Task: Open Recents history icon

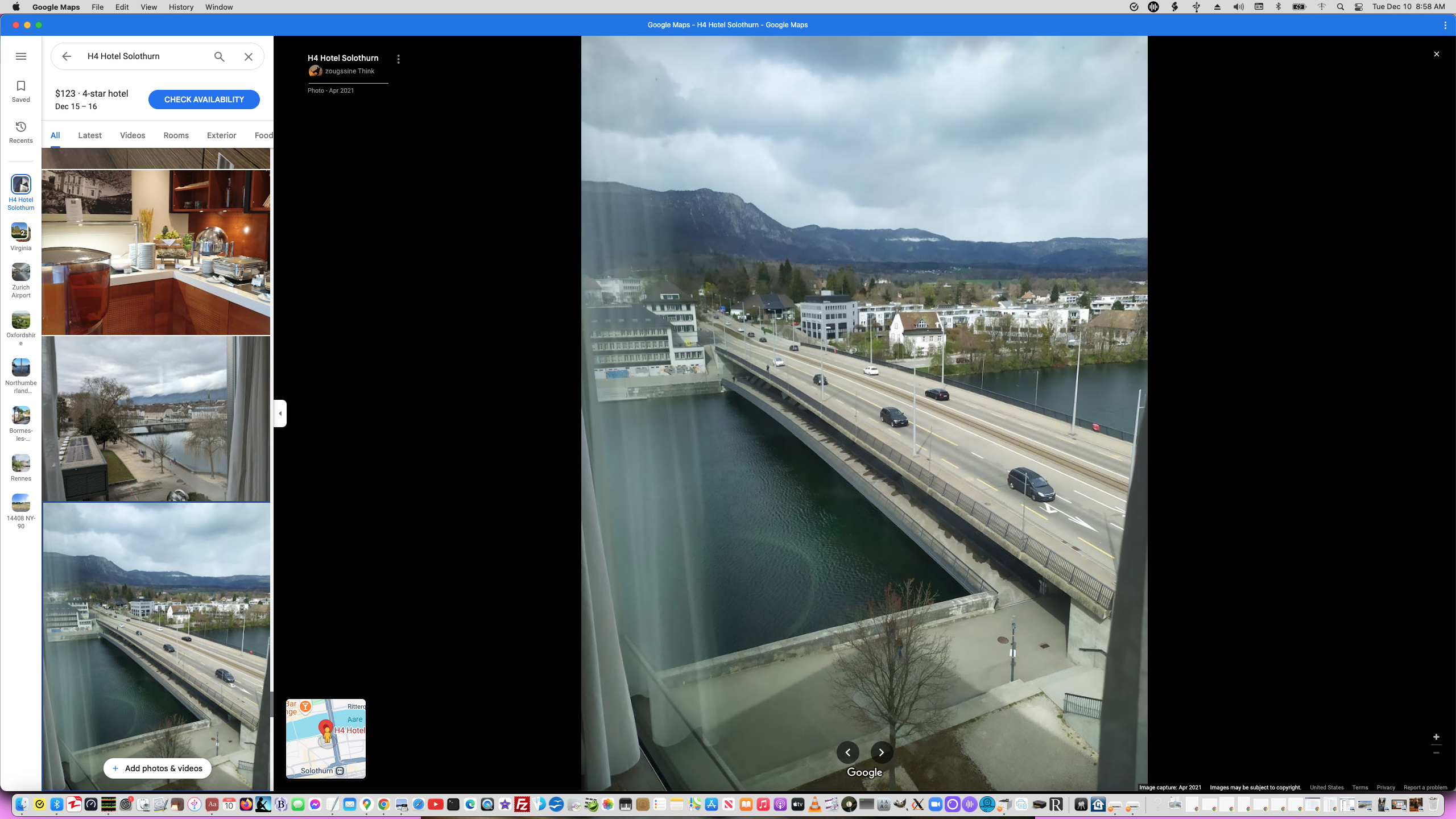Action: [21, 132]
